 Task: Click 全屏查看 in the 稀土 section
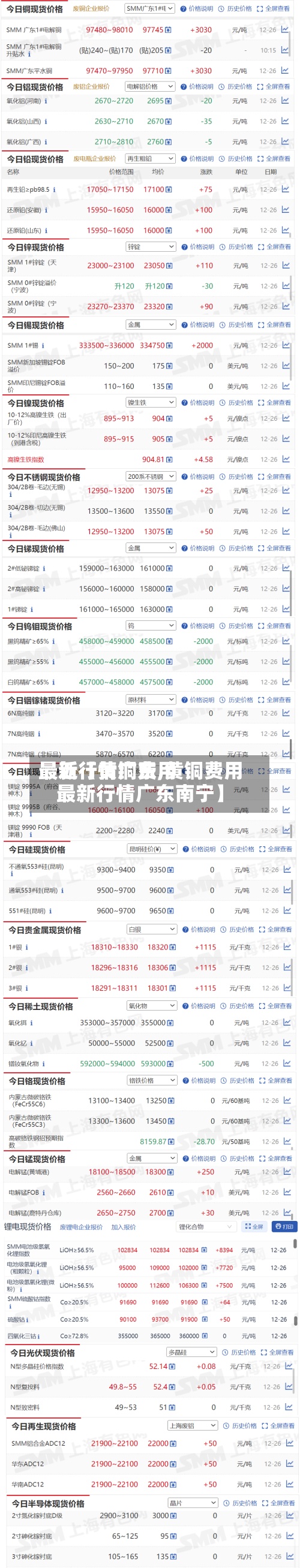(x=275, y=1006)
